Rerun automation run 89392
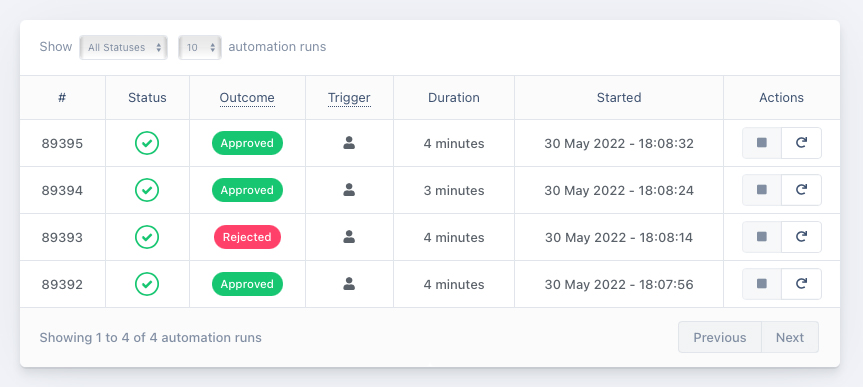This screenshot has height=387, width=863. click(x=801, y=284)
